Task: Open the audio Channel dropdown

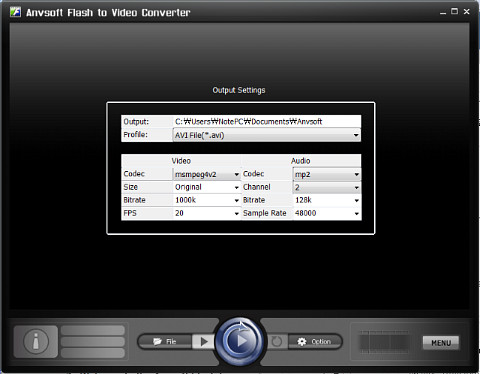Action: [327, 187]
